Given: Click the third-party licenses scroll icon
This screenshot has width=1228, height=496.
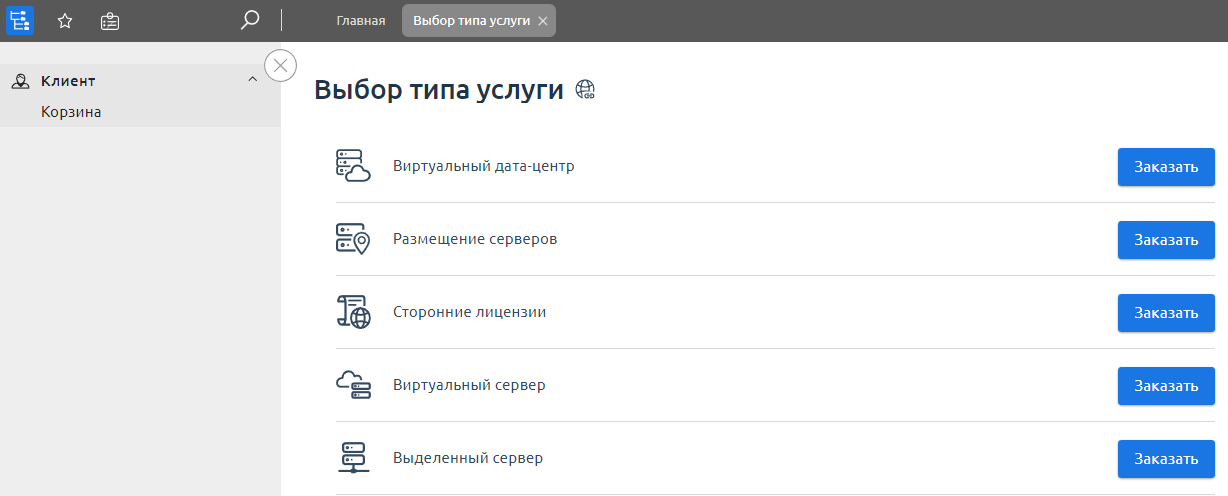Looking at the screenshot, I should (x=353, y=312).
